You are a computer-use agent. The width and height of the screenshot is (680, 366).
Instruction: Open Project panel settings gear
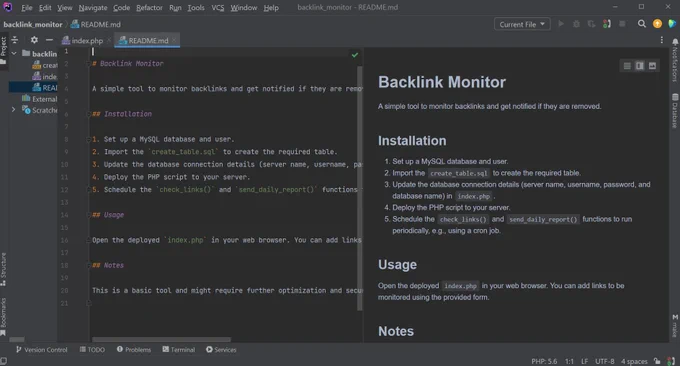coord(34,40)
